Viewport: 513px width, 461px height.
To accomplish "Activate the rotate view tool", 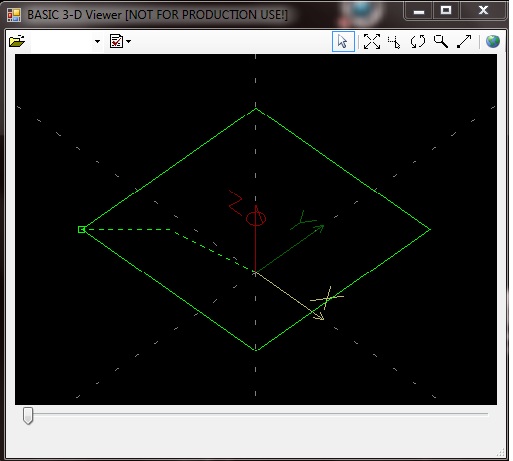I will tap(418, 42).
